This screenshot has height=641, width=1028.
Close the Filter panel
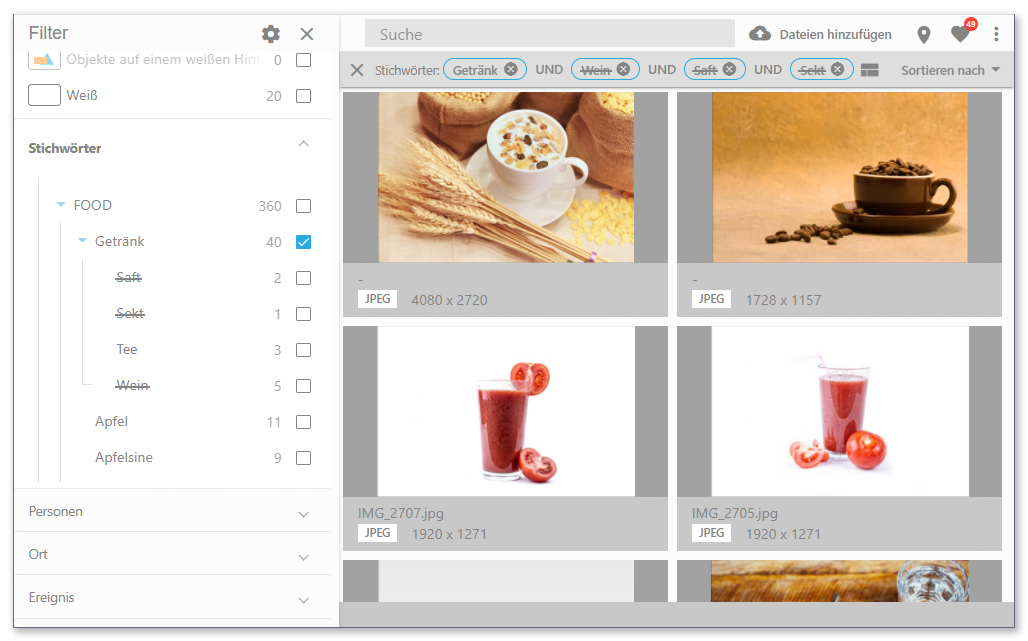point(307,34)
